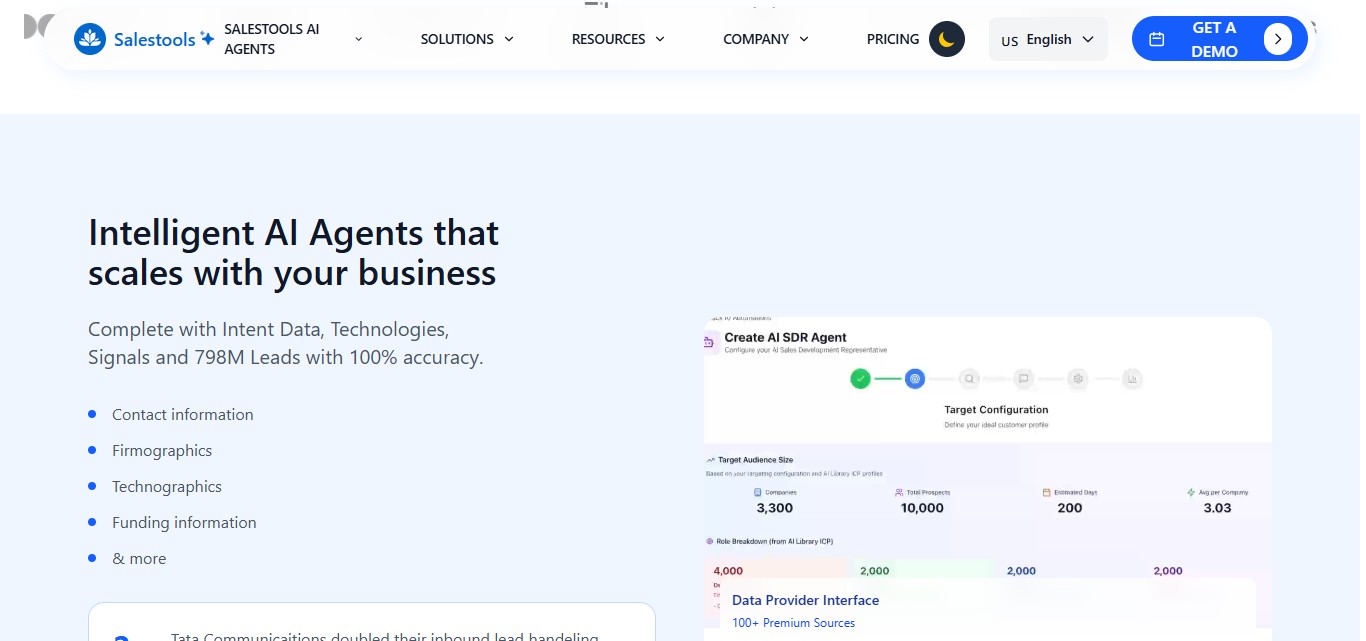
Task: Select the settings gear wizard step
Action: [x=1078, y=378]
